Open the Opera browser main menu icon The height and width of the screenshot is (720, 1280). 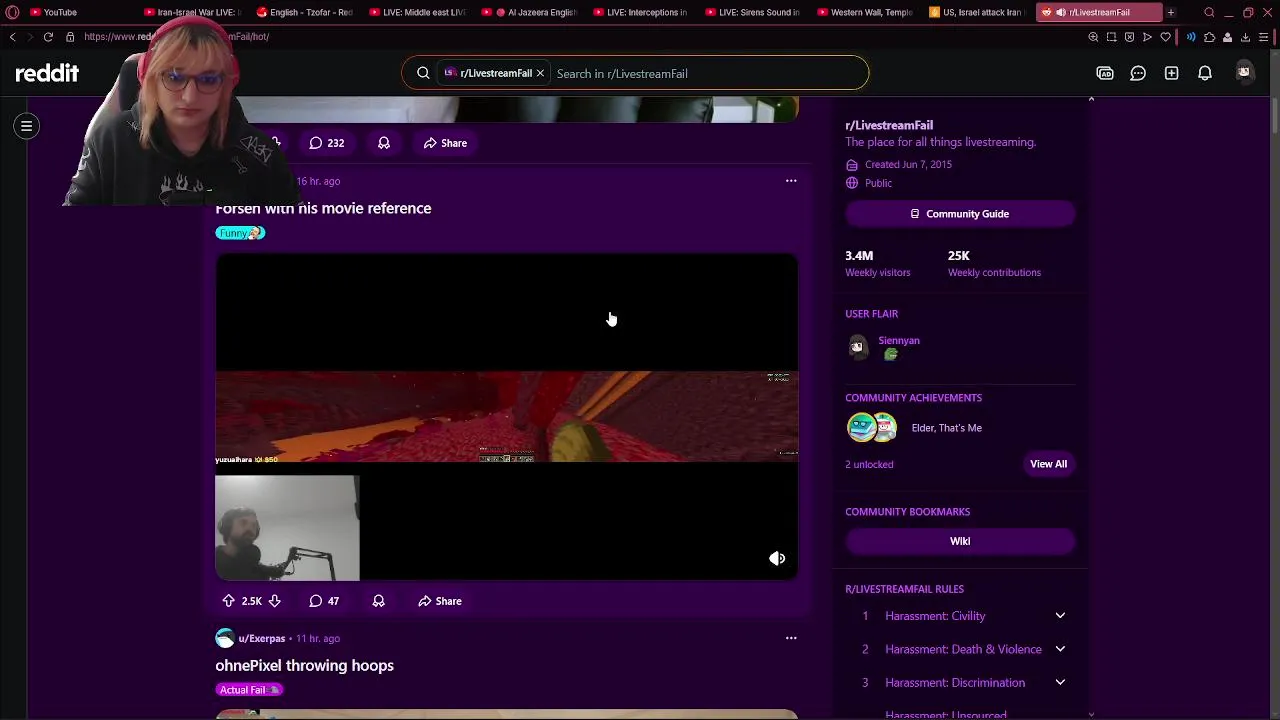pos(12,12)
